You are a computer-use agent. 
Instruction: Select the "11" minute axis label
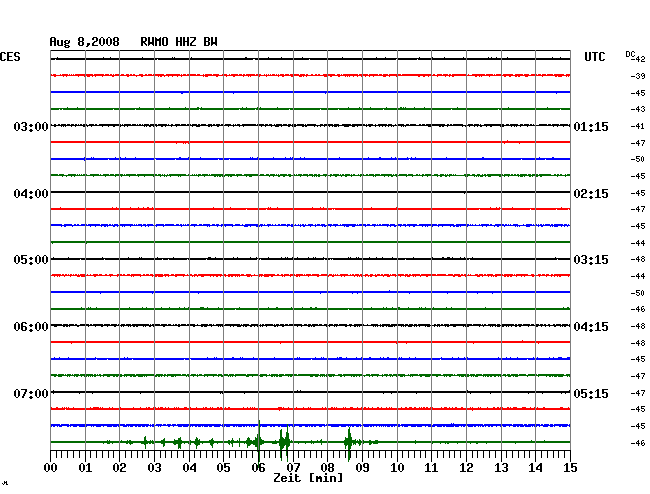tap(431, 468)
